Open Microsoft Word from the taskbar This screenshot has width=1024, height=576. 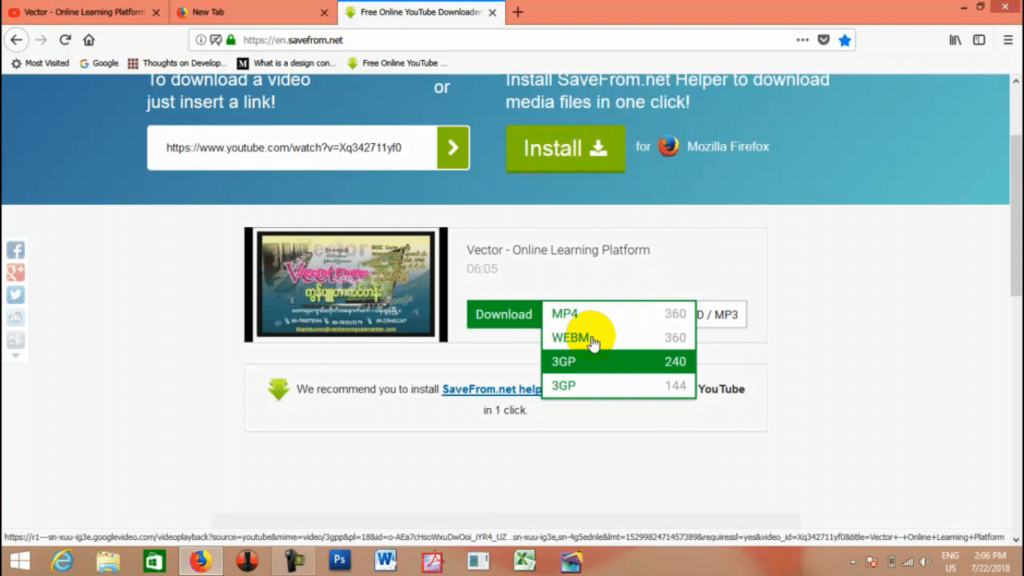(385, 560)
